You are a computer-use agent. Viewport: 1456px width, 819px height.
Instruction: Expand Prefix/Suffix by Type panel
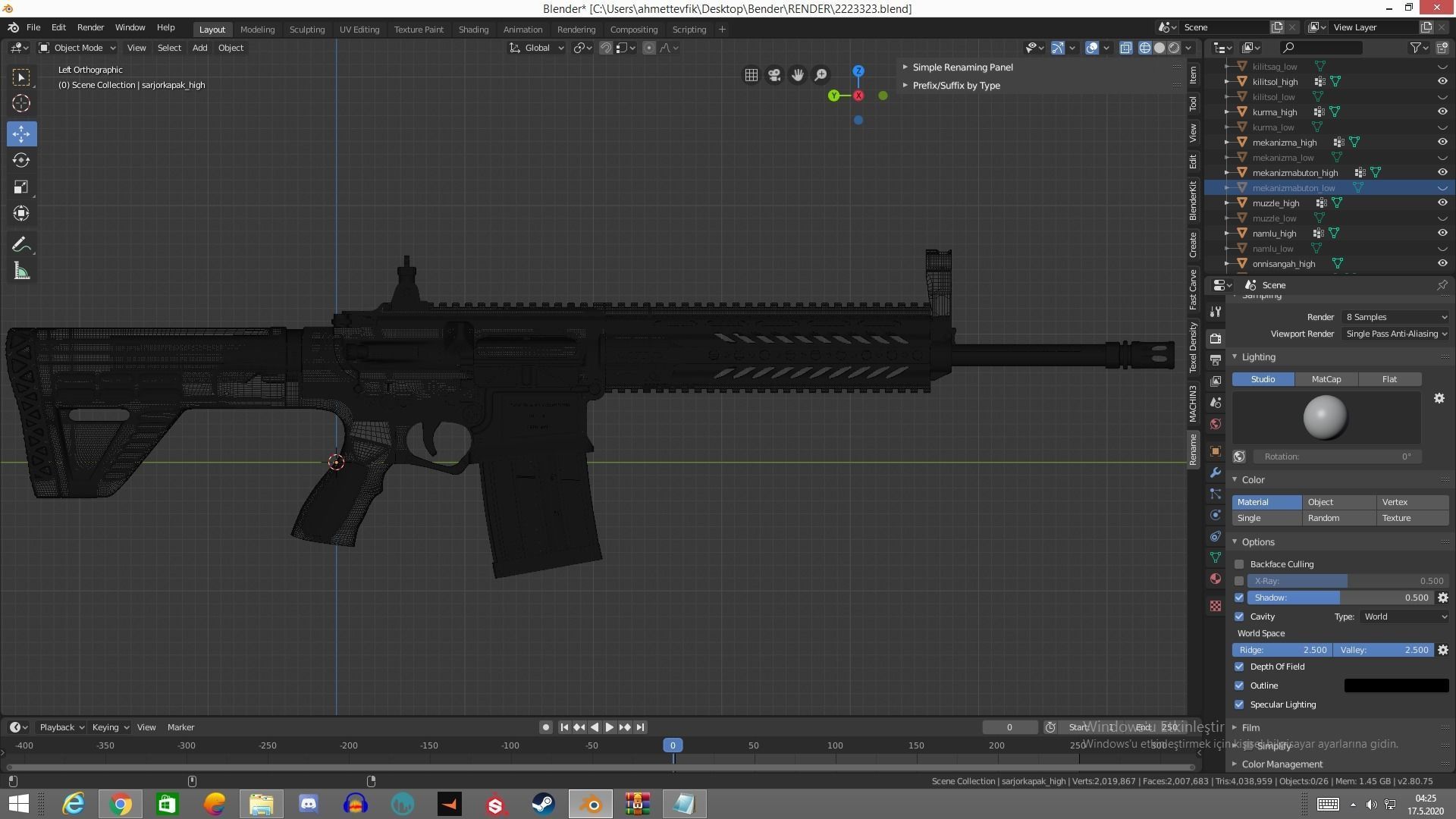[955, 86]
